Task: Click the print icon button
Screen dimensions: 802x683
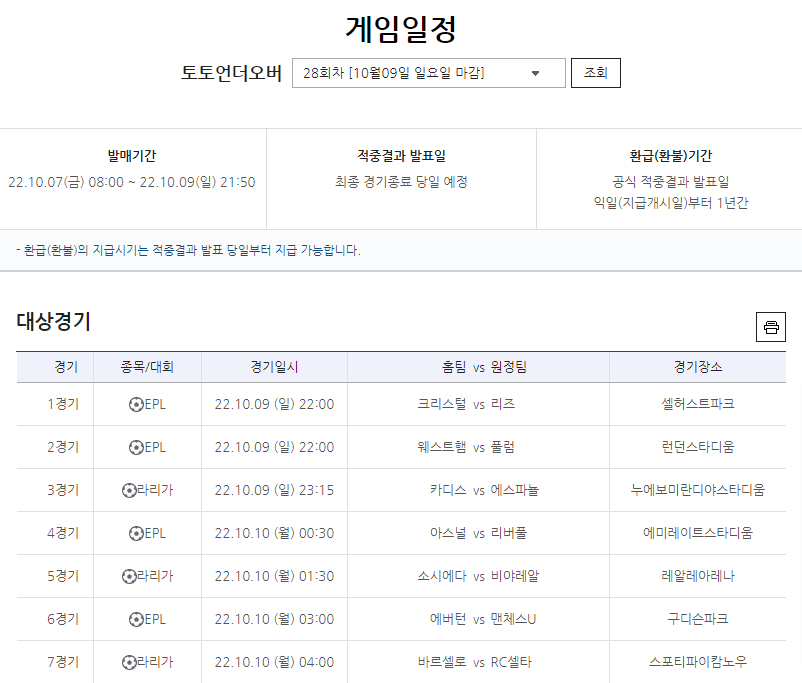Action: [770, 327]
